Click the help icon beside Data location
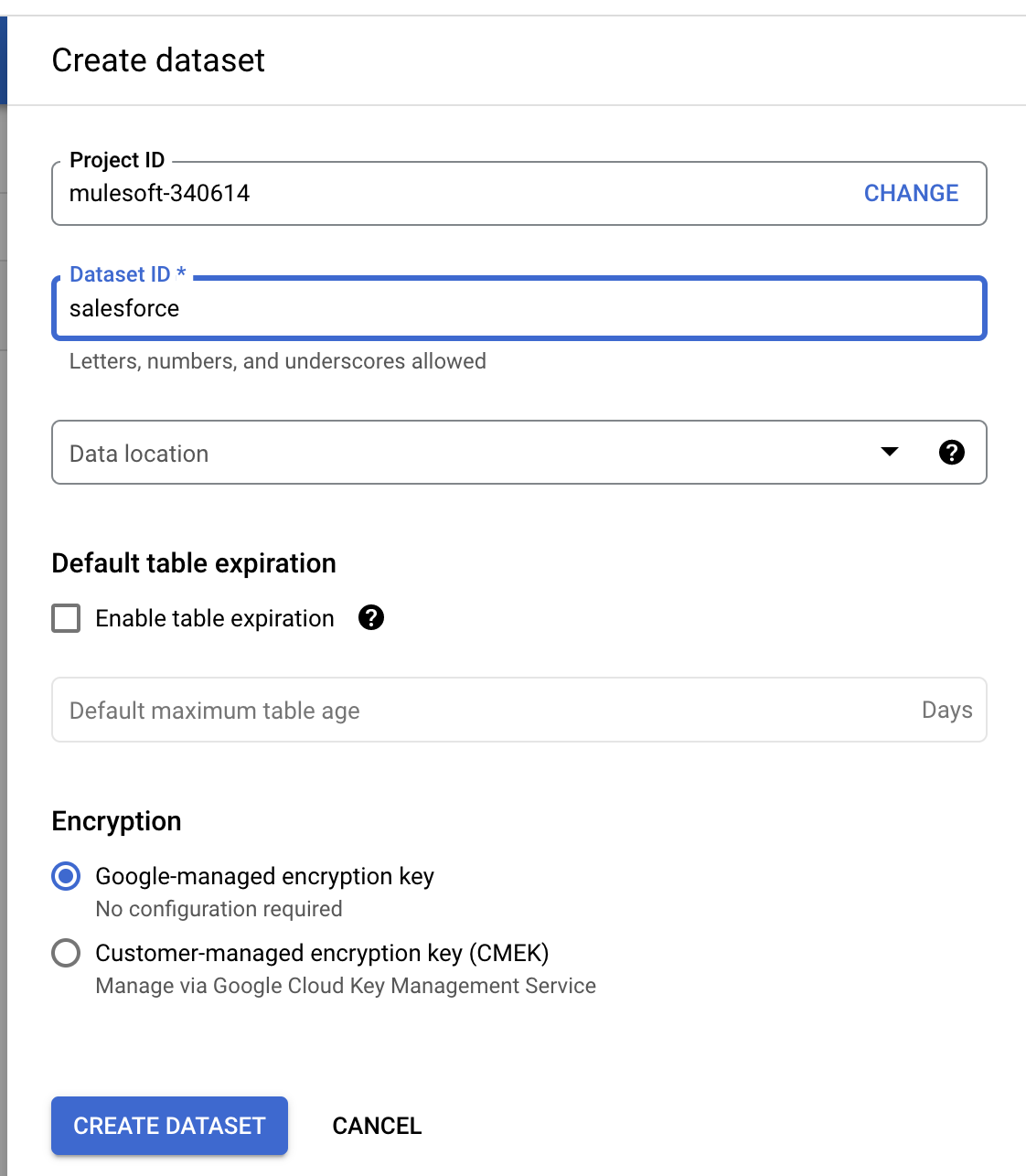 coord(951,452)
